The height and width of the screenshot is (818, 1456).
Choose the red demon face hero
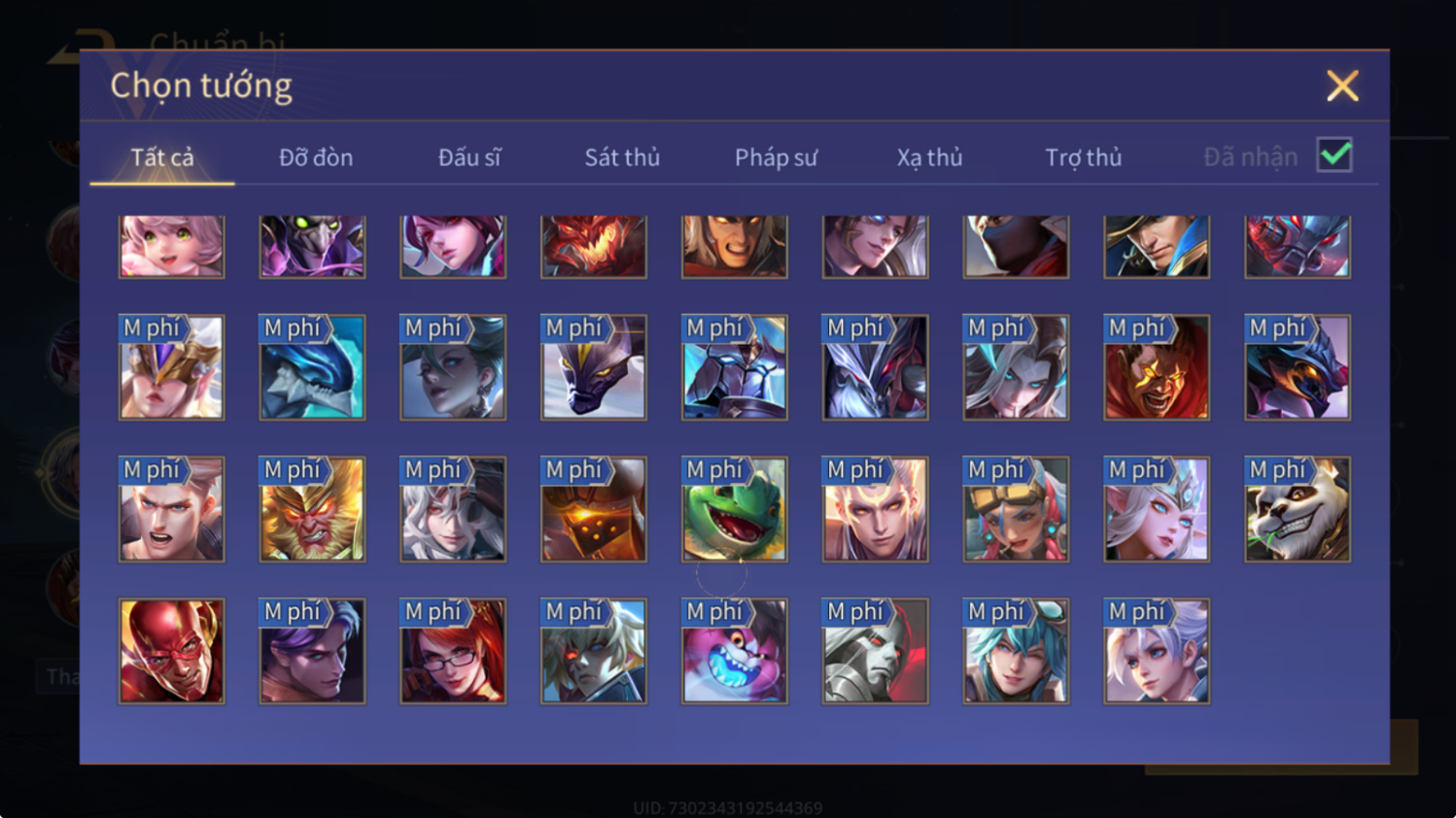click(593, 247)
